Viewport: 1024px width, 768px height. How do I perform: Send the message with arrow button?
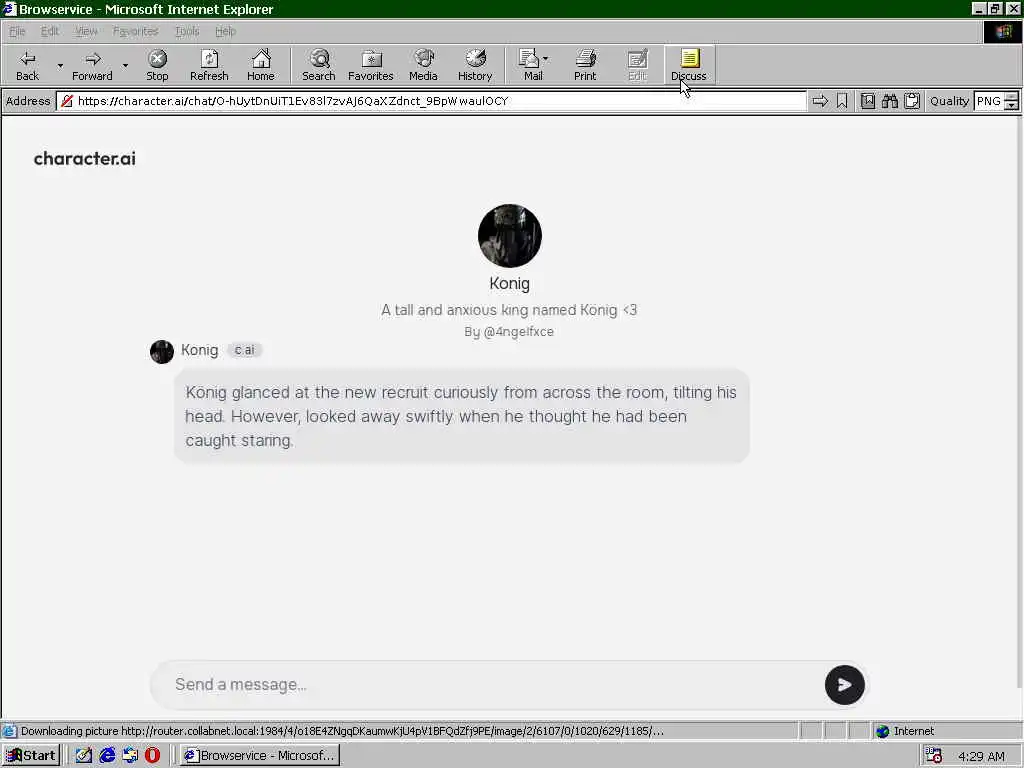coord(844,684)
